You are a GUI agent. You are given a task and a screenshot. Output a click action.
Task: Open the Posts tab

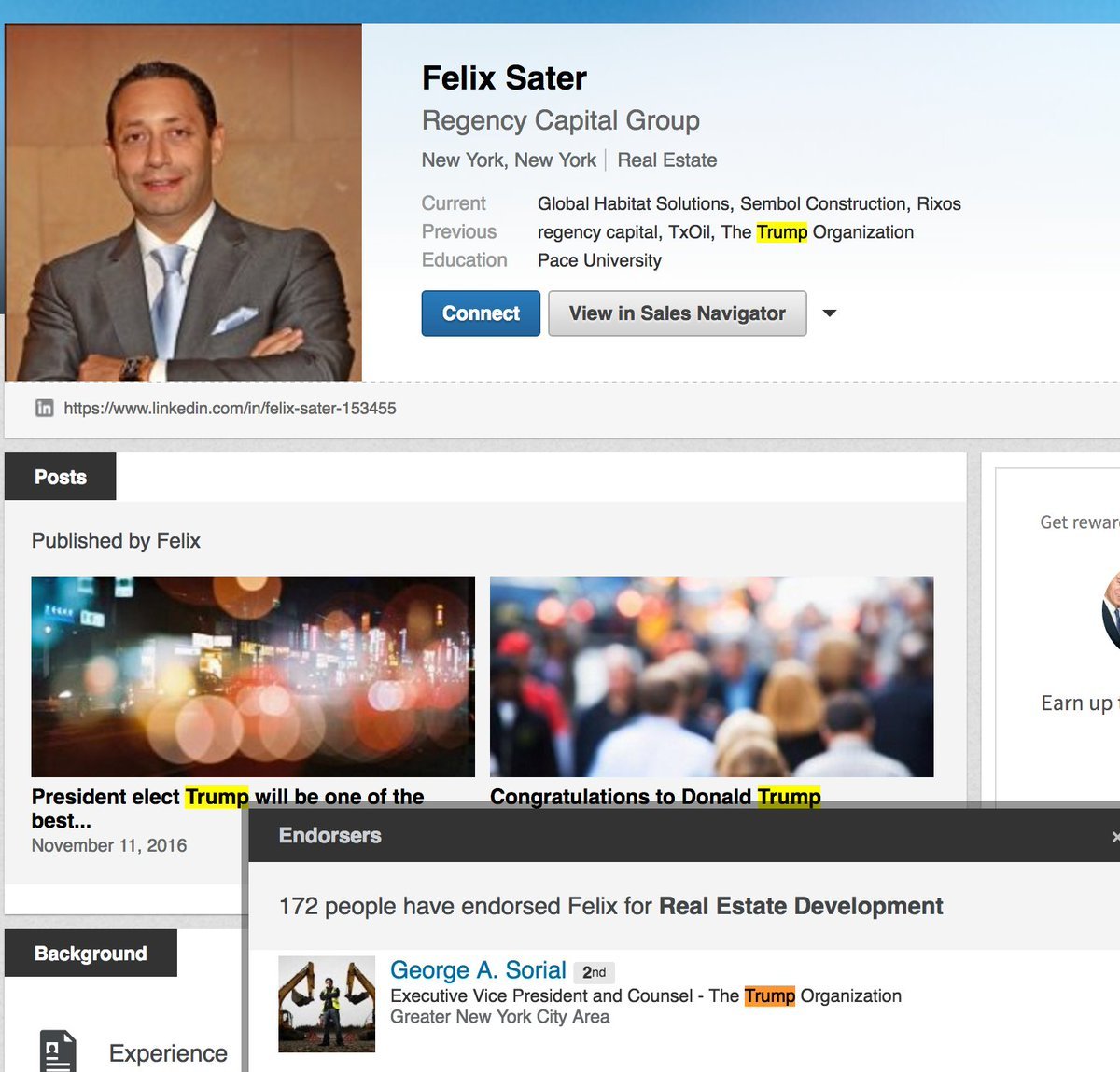pos(61,477)
